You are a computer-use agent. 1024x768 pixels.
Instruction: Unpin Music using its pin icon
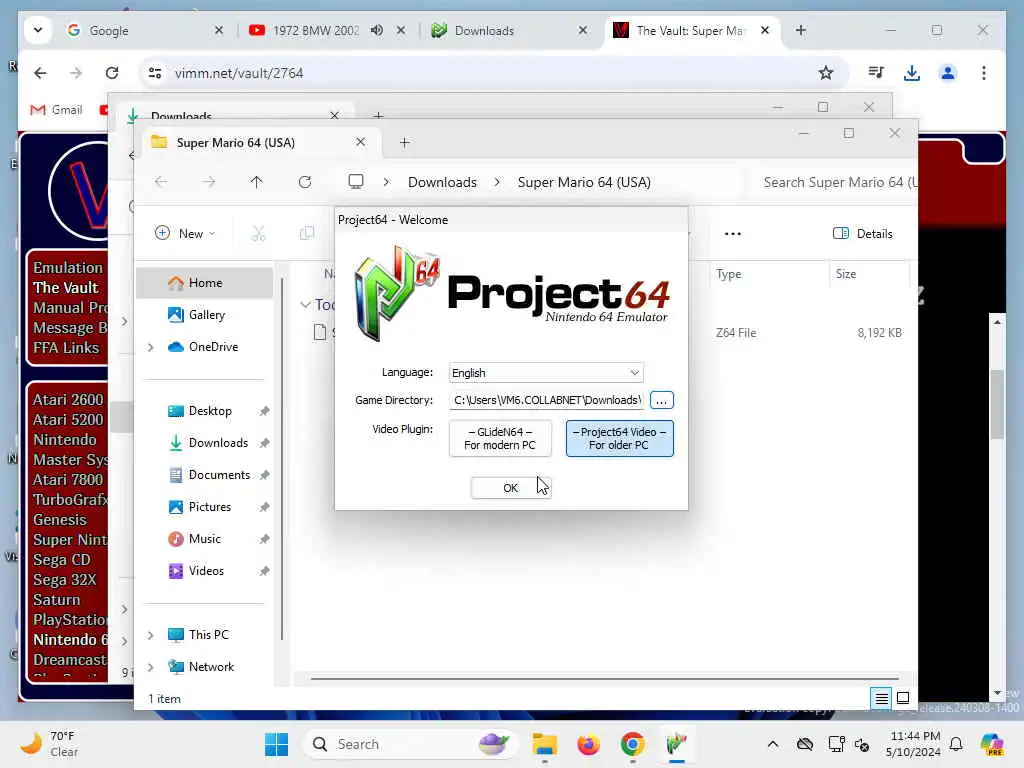point(264,539)
